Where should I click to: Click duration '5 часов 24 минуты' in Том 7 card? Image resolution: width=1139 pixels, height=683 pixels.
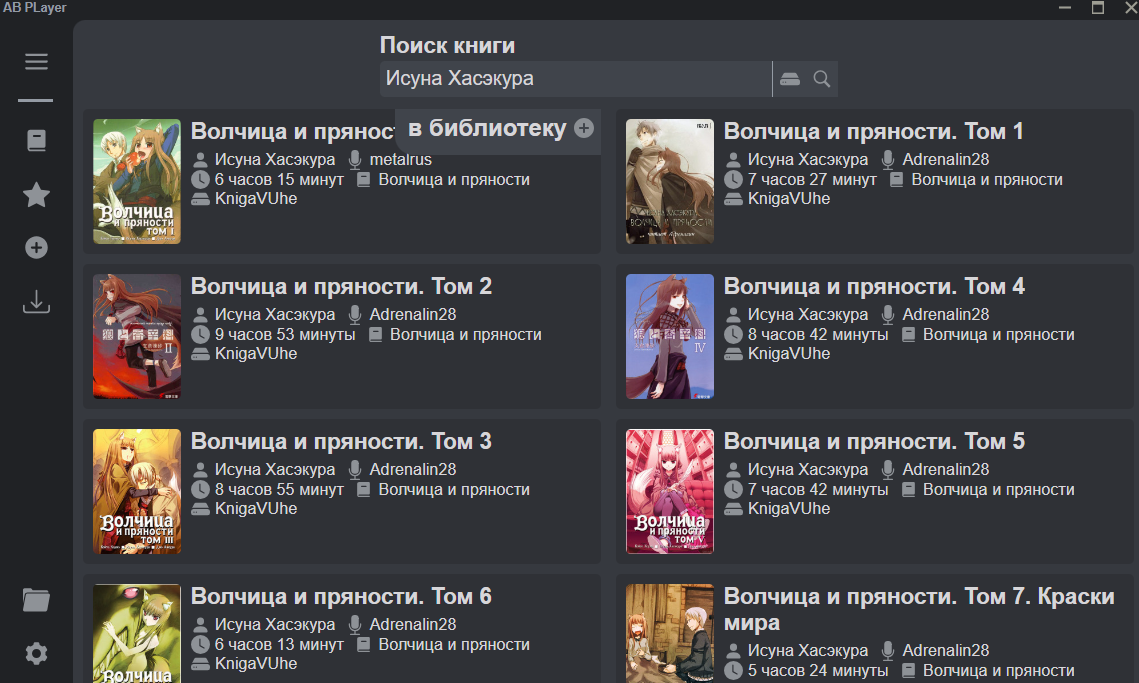coord(818,671)
